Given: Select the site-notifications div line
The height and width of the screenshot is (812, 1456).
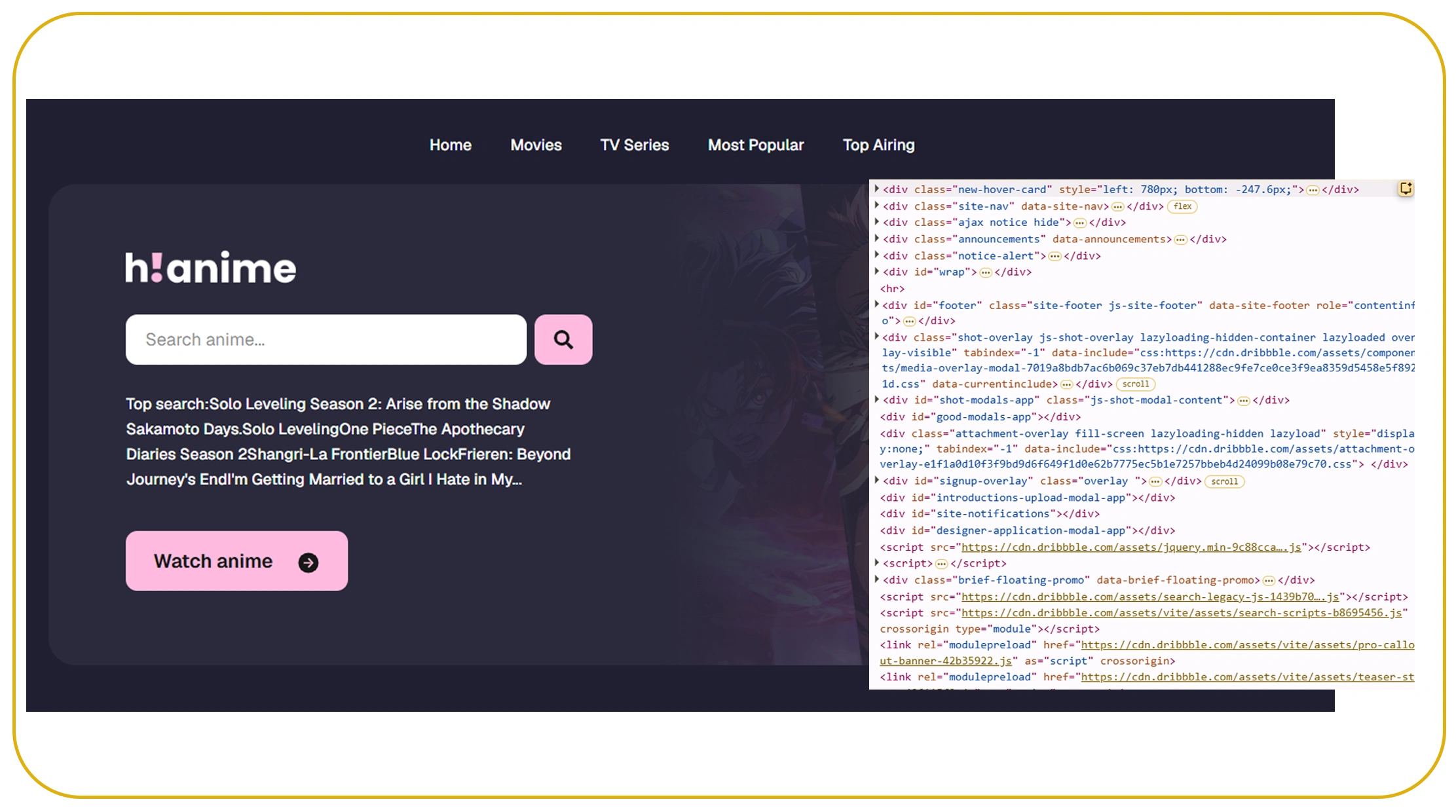Looking at the screenshot, I should tap(990, 514).
